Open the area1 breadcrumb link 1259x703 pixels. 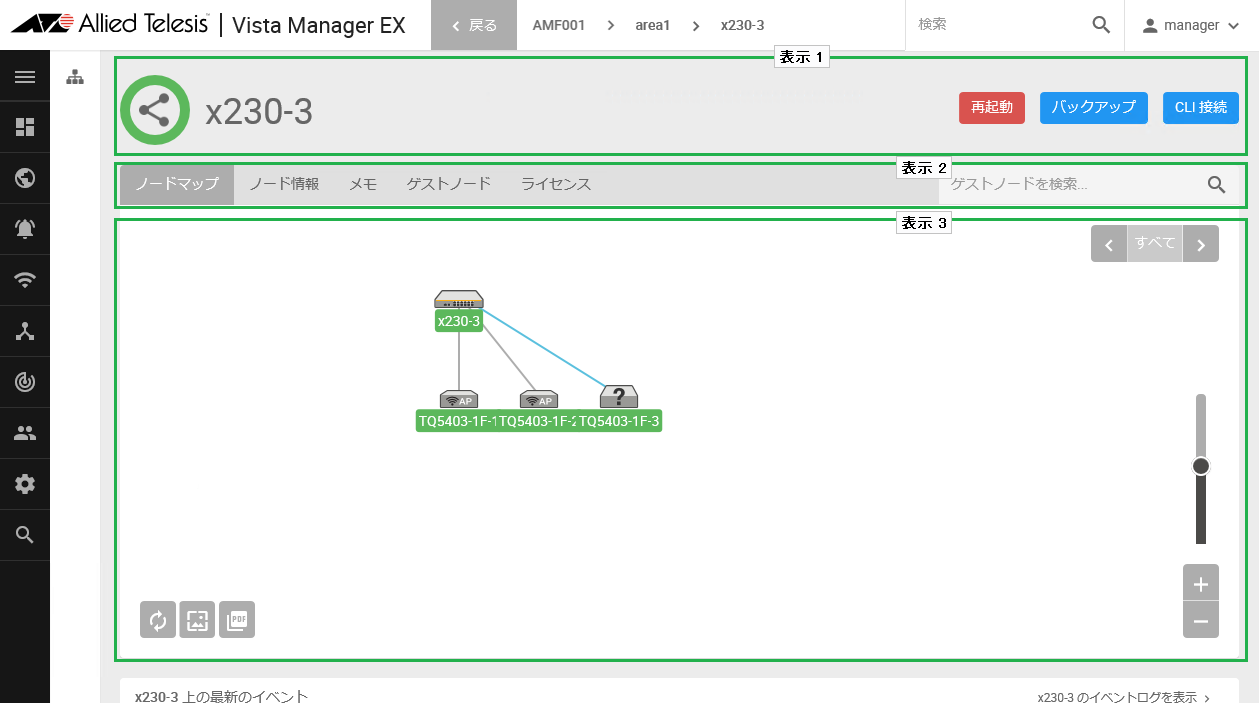pyautogui.click(x=652, y=25)
